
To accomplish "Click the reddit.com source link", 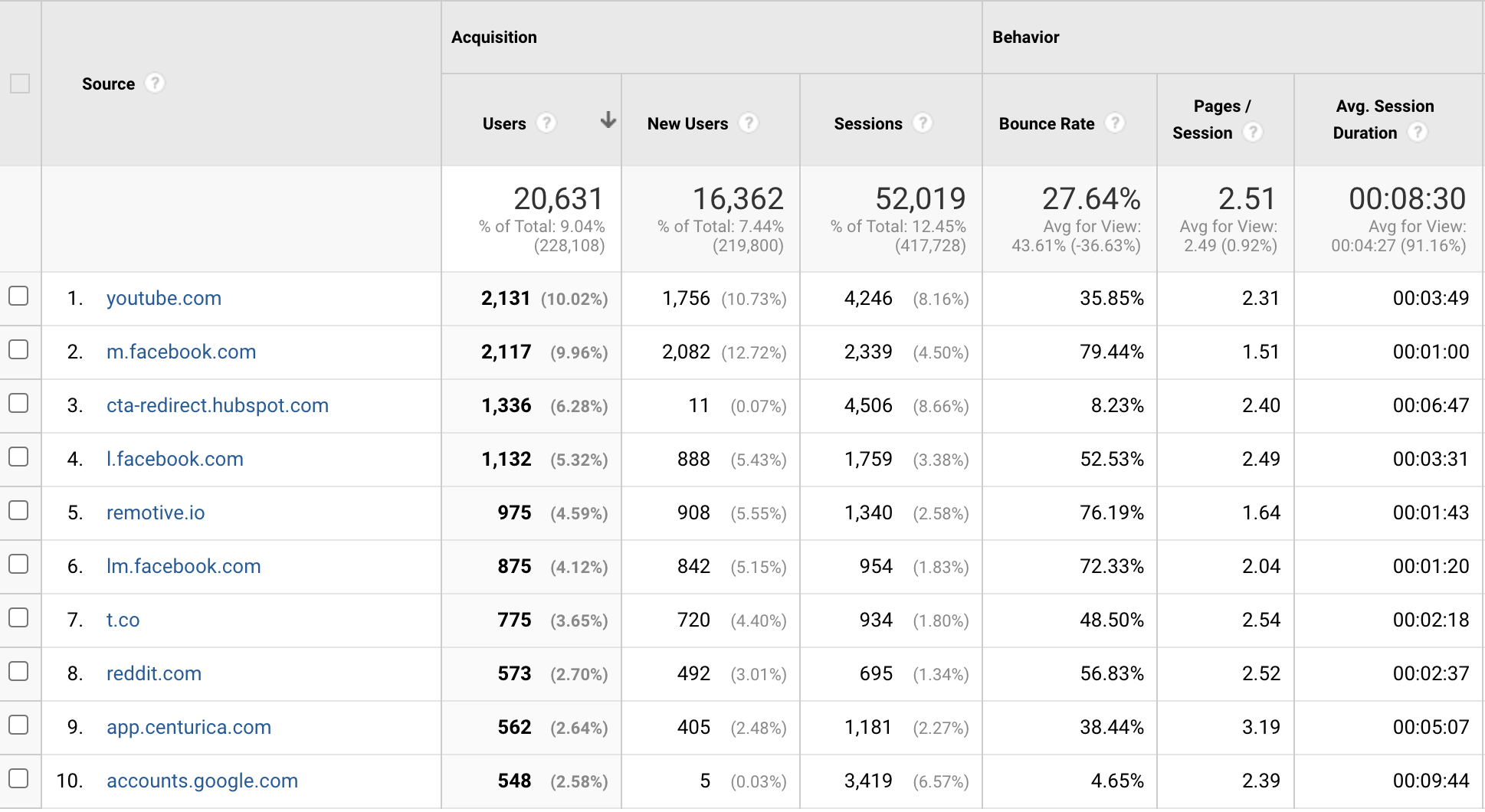I will click(x=154, y=673).
